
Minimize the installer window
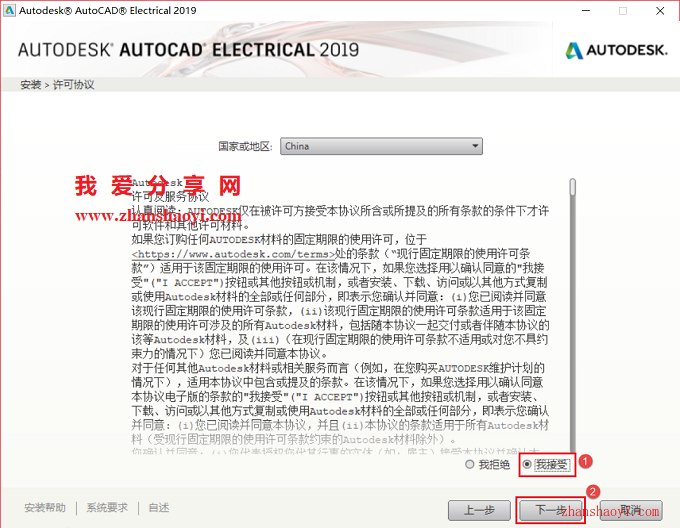586,10
